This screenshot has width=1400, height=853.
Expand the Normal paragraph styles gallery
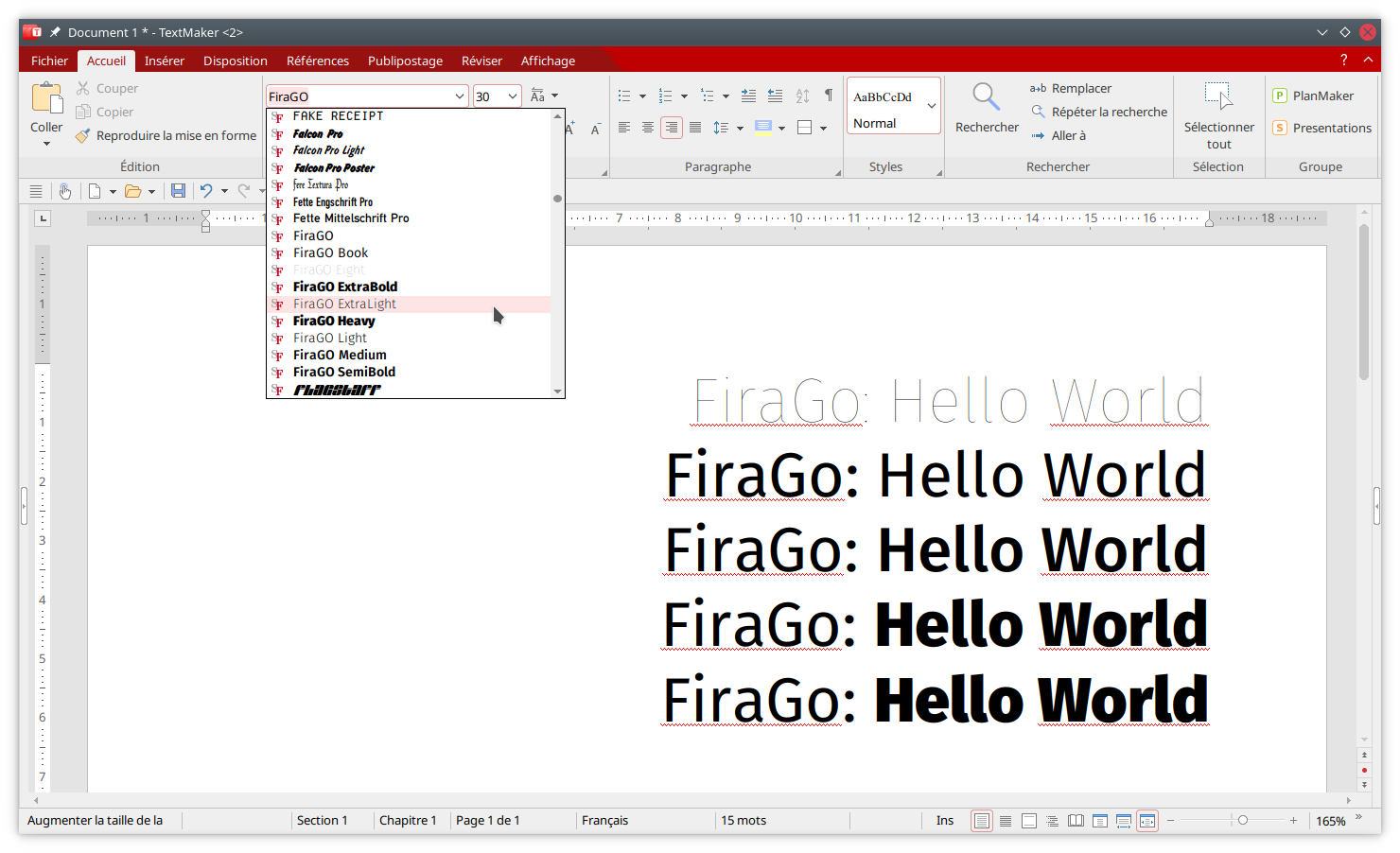point(932,106)
